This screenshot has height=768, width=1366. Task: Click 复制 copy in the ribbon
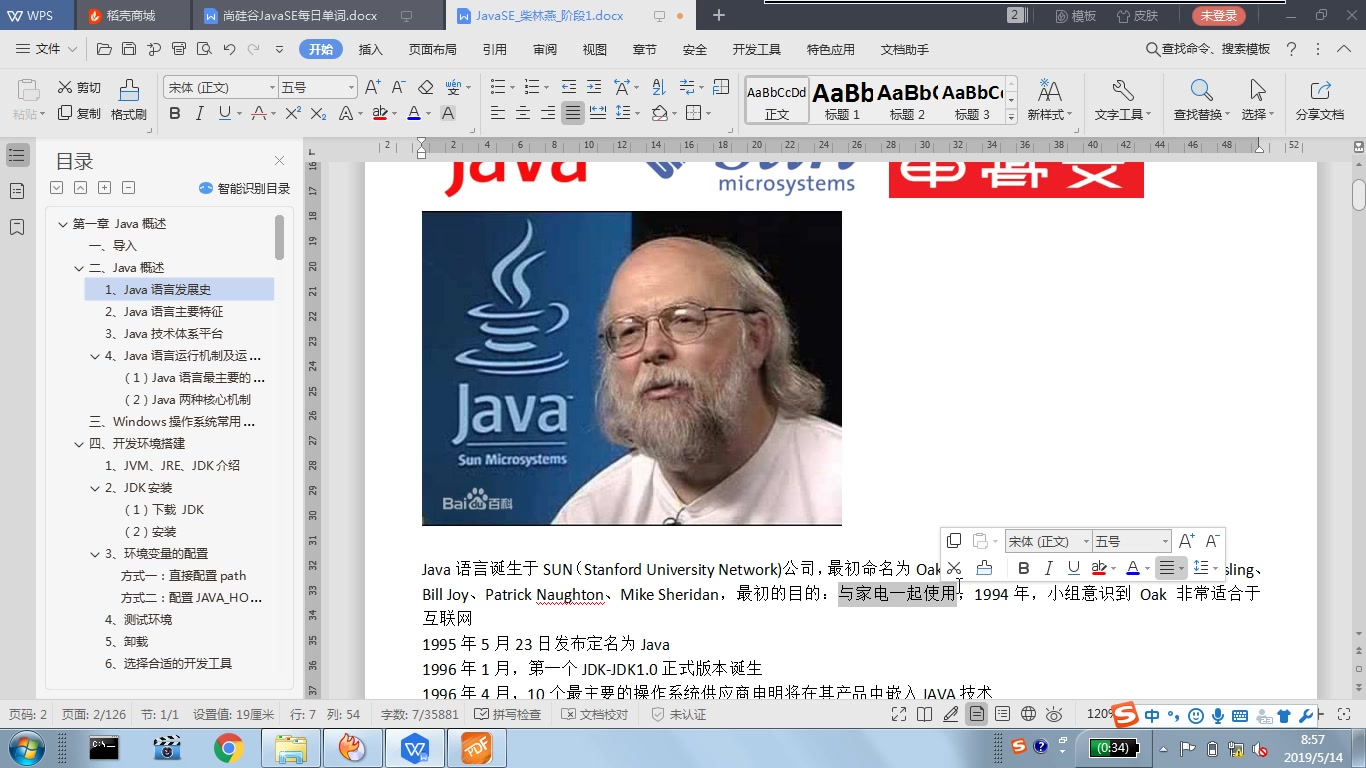coord(79,113)
